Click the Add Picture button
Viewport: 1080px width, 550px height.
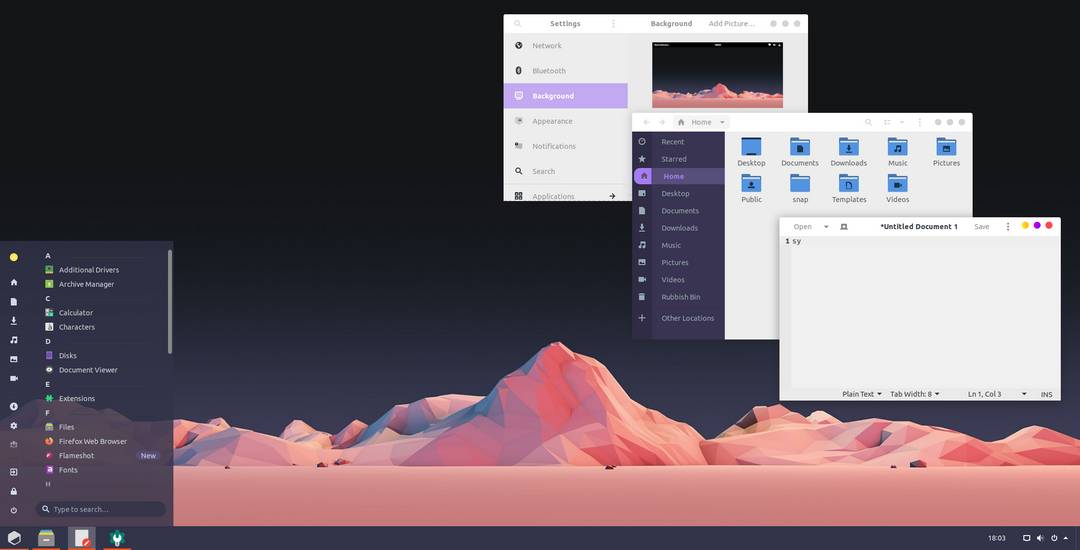point(731,23)
